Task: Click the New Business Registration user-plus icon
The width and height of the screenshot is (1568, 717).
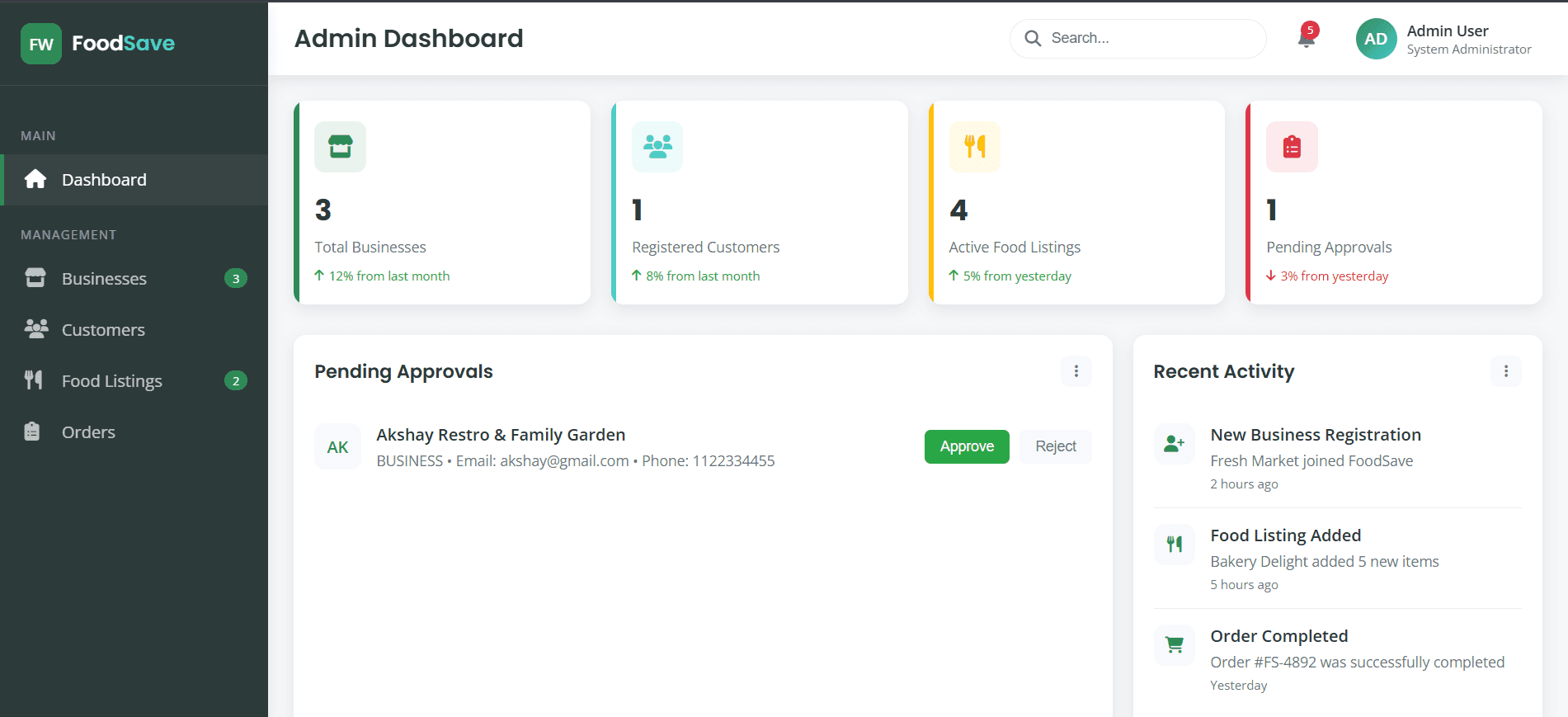Action: tap(1174, 444)
